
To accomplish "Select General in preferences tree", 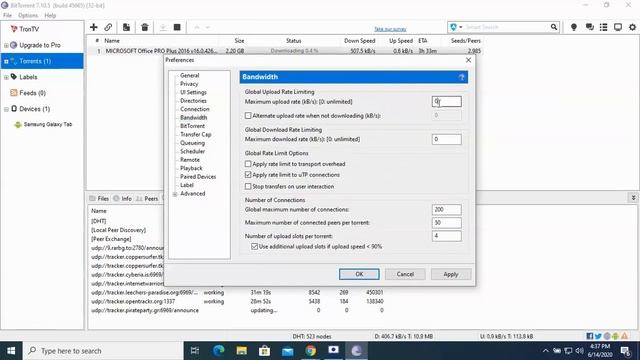I will coord(189,76).
